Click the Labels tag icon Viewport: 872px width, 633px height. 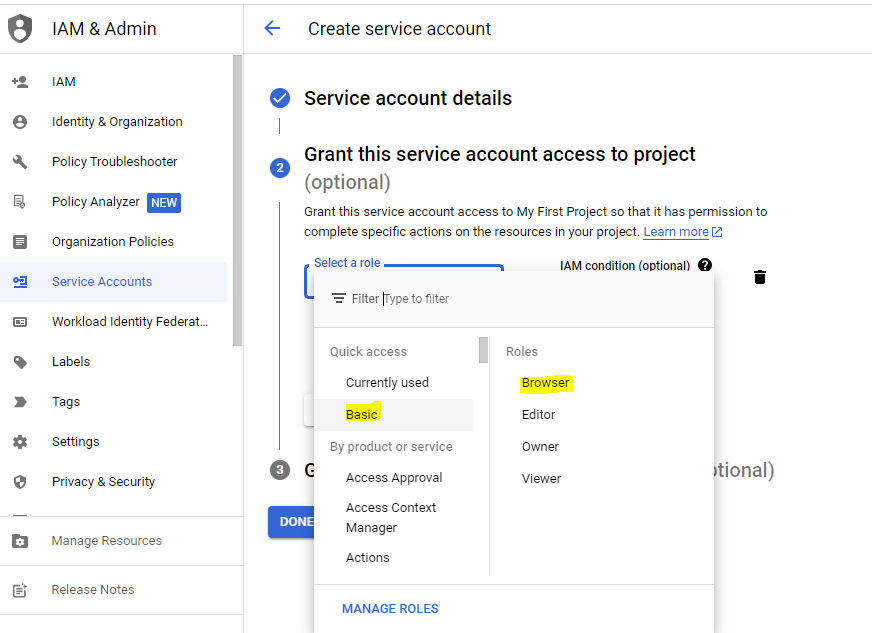pyautogui.click(x=20, y=362)
